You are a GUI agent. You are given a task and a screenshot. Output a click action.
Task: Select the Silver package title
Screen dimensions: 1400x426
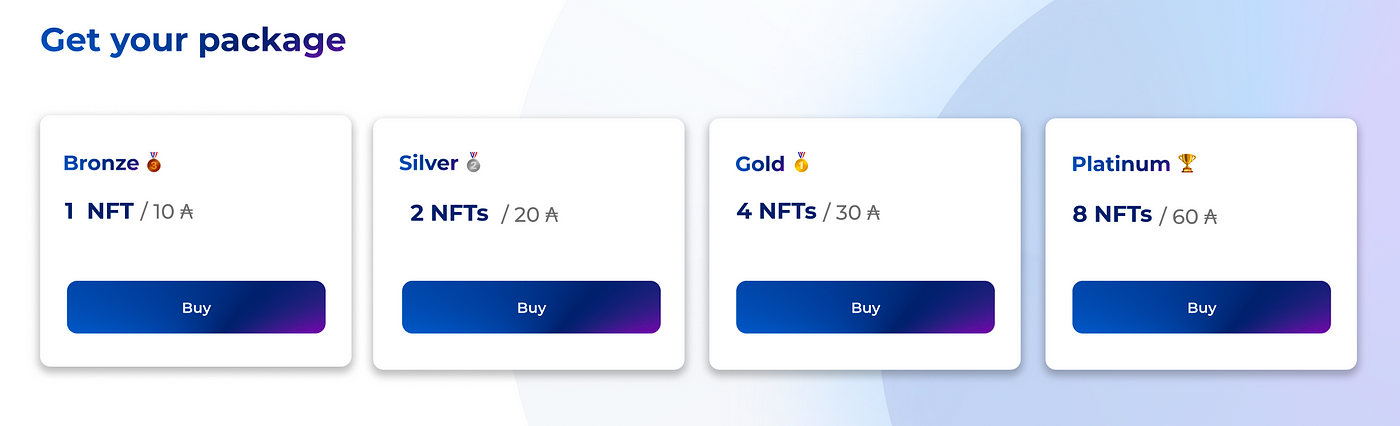pyautogui.click(x=429, y=163)
